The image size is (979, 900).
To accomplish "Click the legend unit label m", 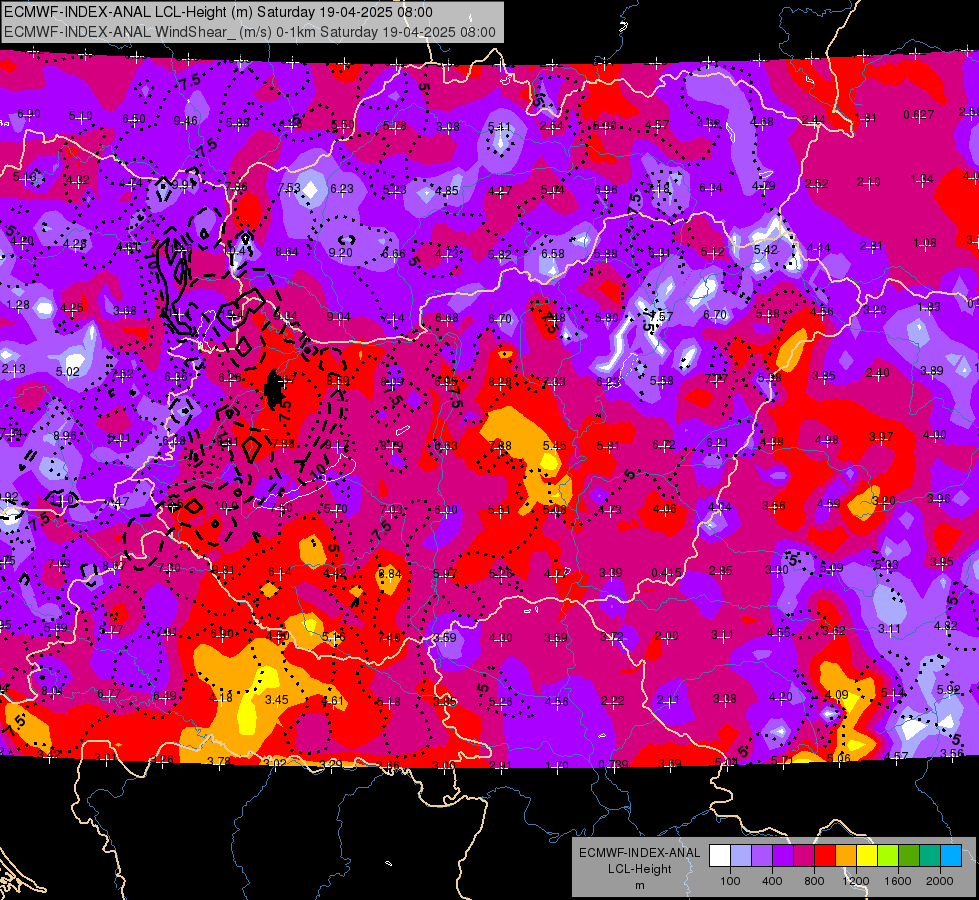I will pyautogui.click(x=640, y=886).
